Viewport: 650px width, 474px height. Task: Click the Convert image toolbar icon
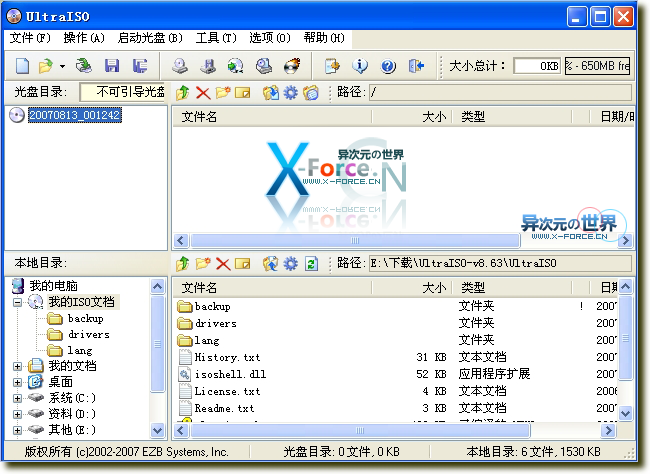point(235,66)
